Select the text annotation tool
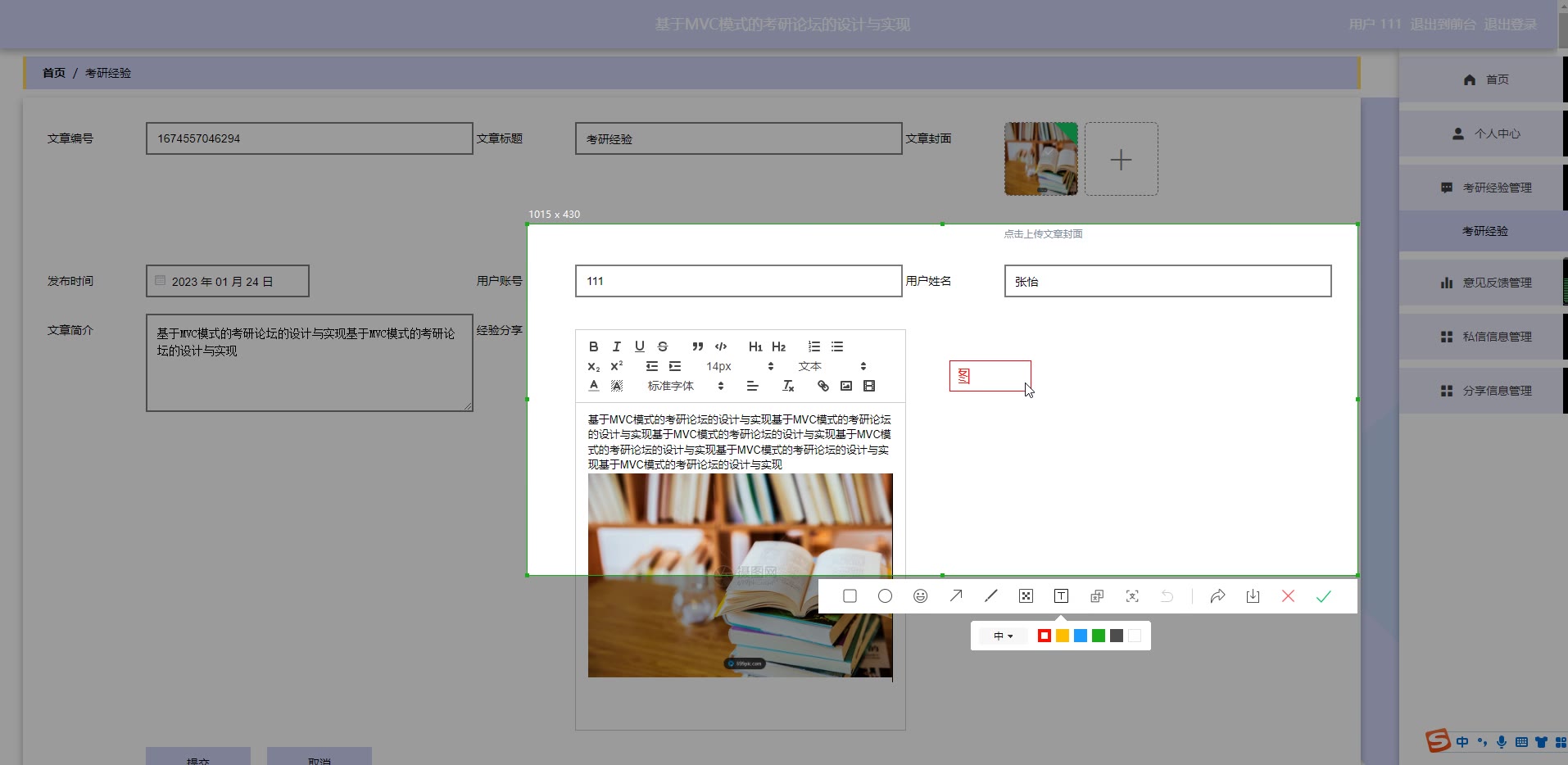The width and height of the screenshot is (1568, 765). click(x=1061, y=596)
